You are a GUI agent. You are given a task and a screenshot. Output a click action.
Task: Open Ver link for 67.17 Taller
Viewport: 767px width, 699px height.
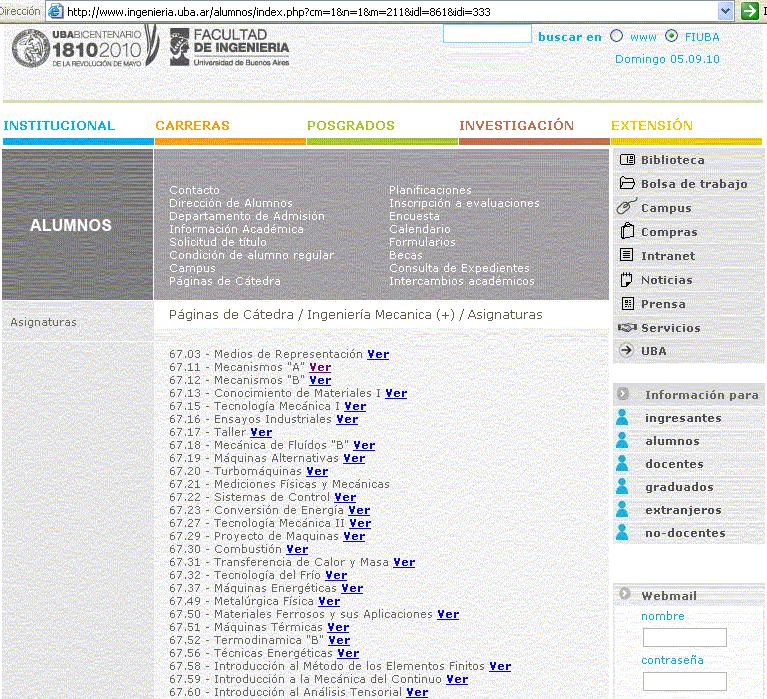point(261,432)
